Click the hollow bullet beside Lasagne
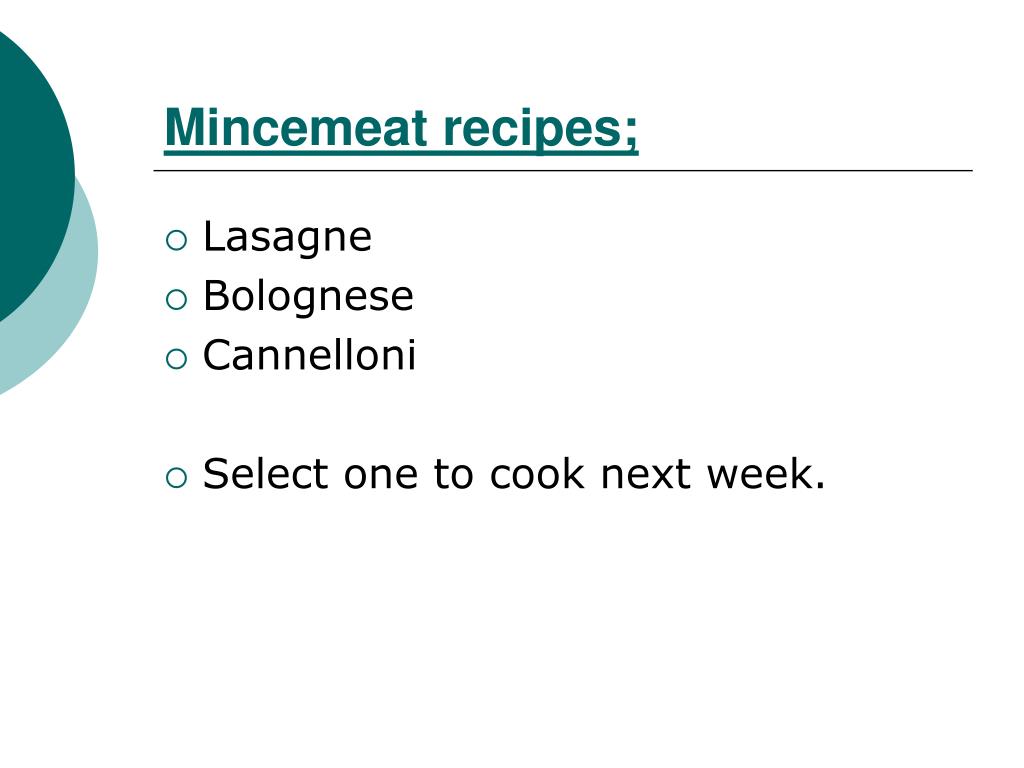This screenshot has width=1024, height=768. pyautogui.click(x=176, y=240)
